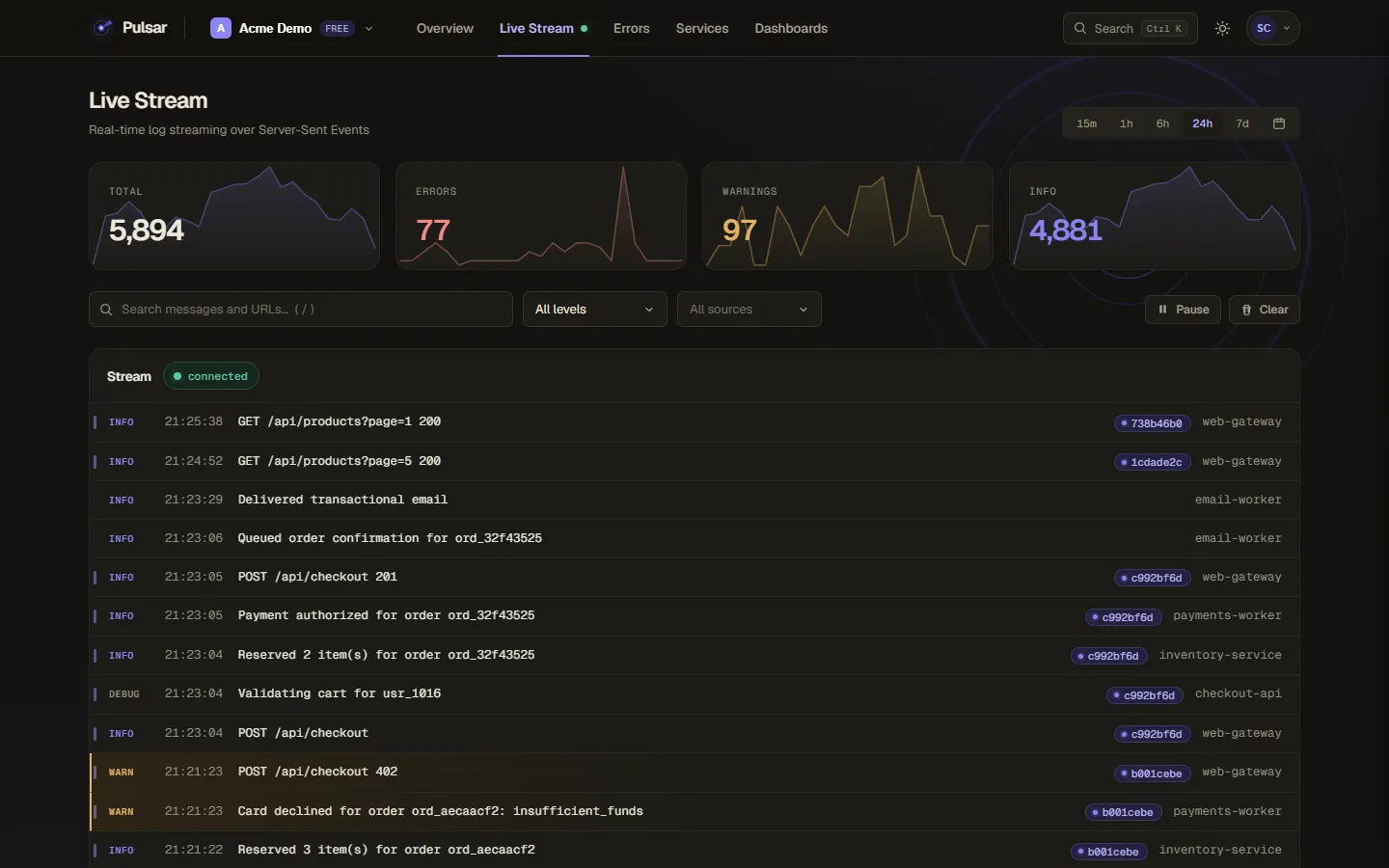Click the trace badge 738b46b0
This screenshot has width=1389, height=868.
(x=1152, y=423)
